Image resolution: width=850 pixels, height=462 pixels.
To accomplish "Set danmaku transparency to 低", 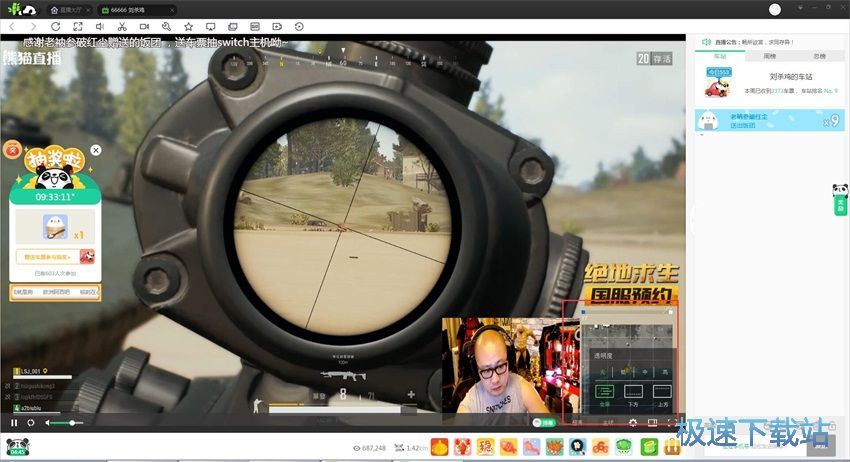I will coord(624,372).
